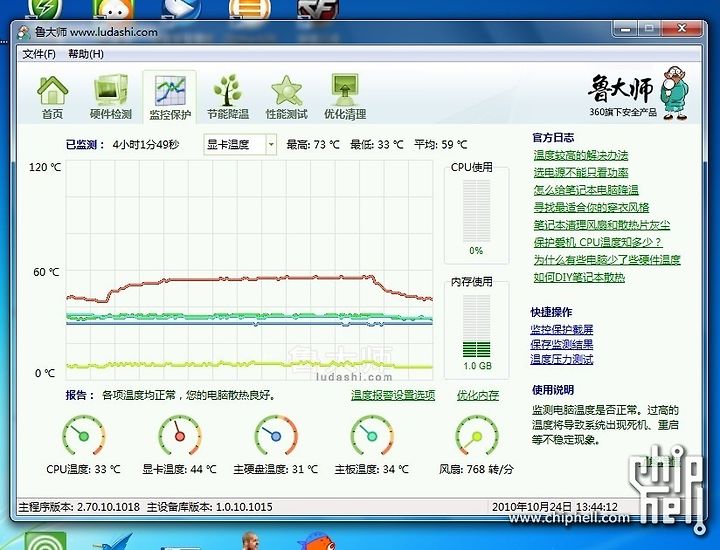
Task: Click the 风扇 speed gauge dial
Action: 477,436
